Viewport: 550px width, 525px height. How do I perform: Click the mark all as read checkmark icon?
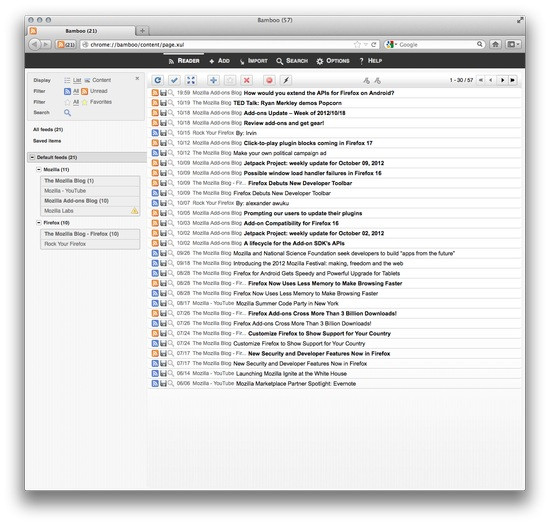[174, 80]
